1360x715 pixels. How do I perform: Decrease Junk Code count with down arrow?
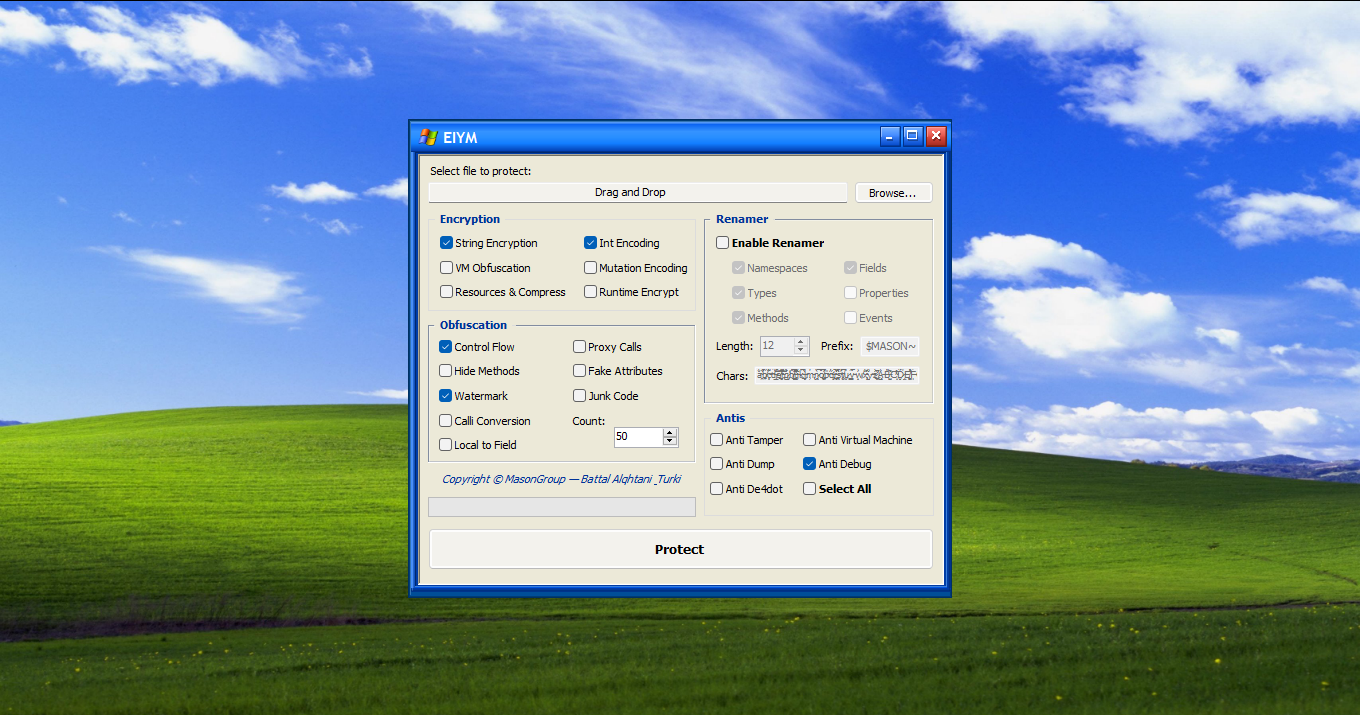tap(670, 441)
